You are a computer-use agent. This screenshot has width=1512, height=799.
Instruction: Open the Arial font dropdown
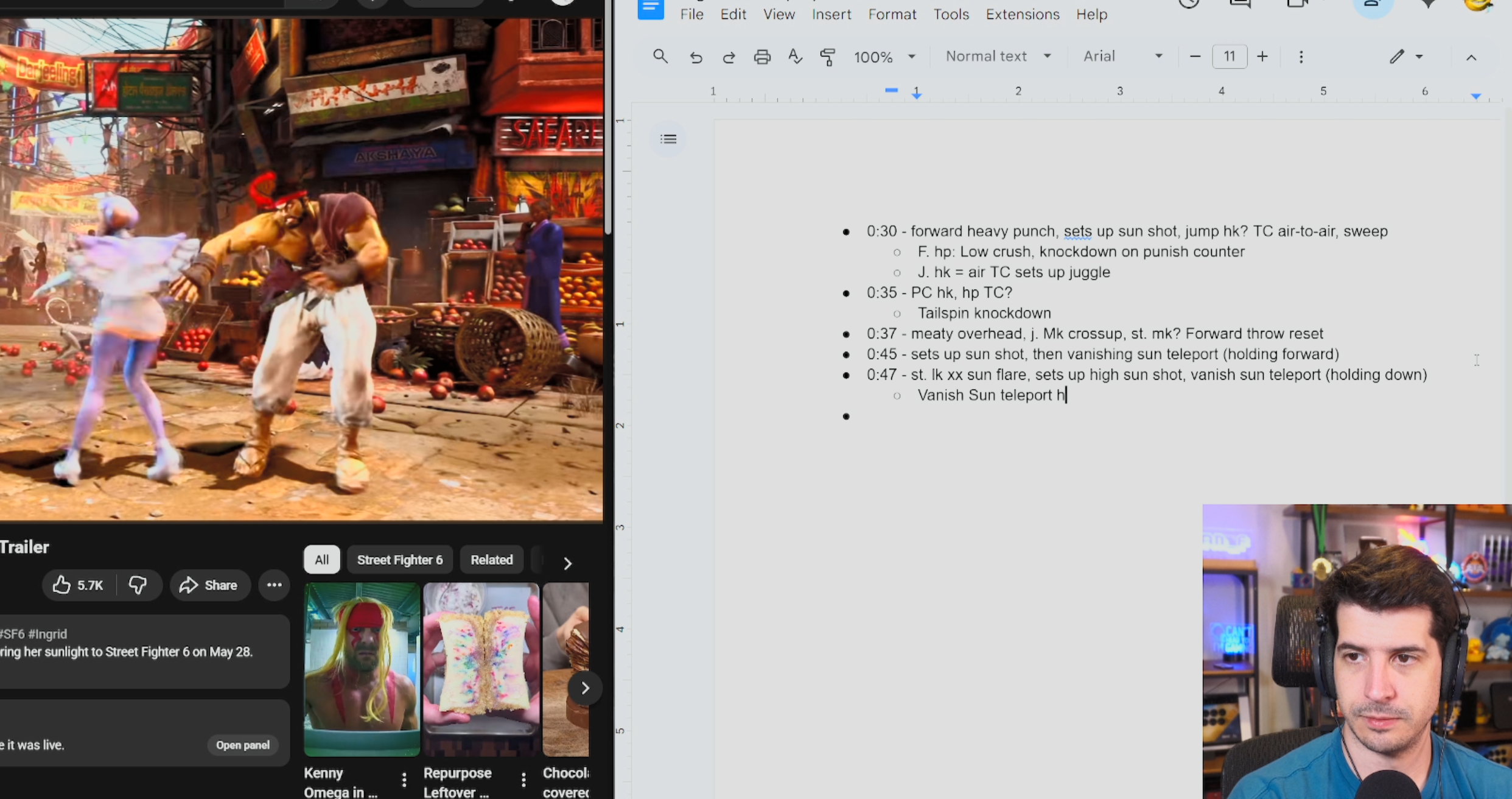(1122, 57)
